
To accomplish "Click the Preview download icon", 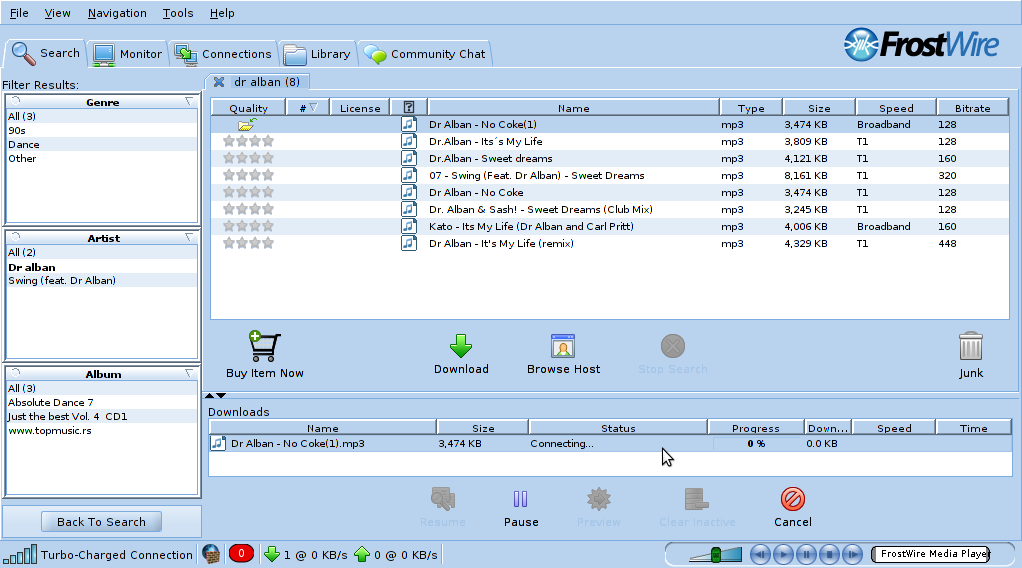I will point(598,500).
